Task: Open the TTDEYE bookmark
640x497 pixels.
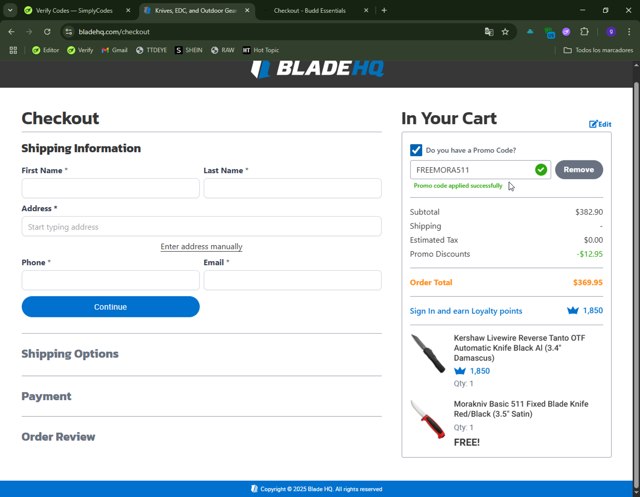Action: pos(151,50)
